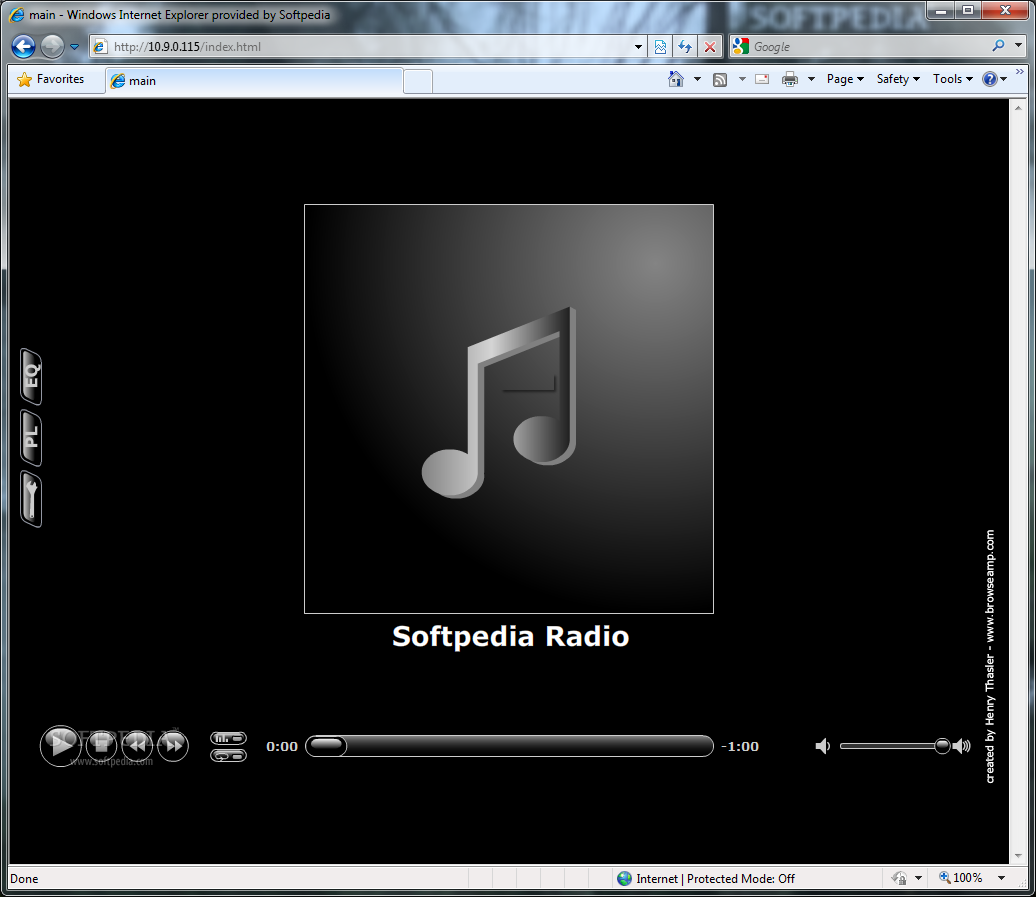This screenshot has width=1036, height=897.
Task: Click the Google search provider icon
Action: click(x=741, y=46)
